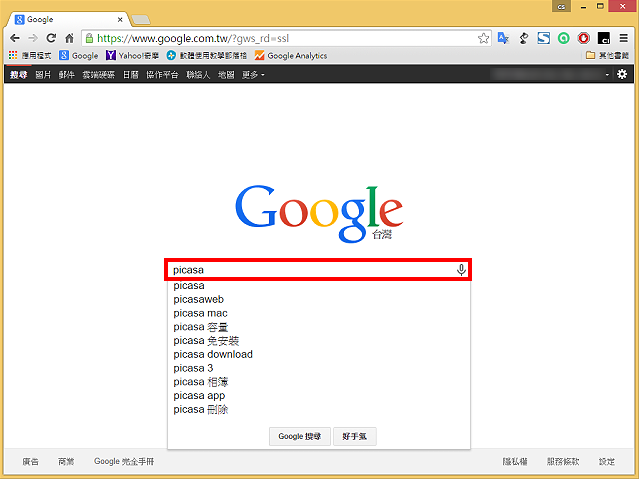Click the black square extension icon
This screenshot has height=482, width=640.
[x=604, y=38]
